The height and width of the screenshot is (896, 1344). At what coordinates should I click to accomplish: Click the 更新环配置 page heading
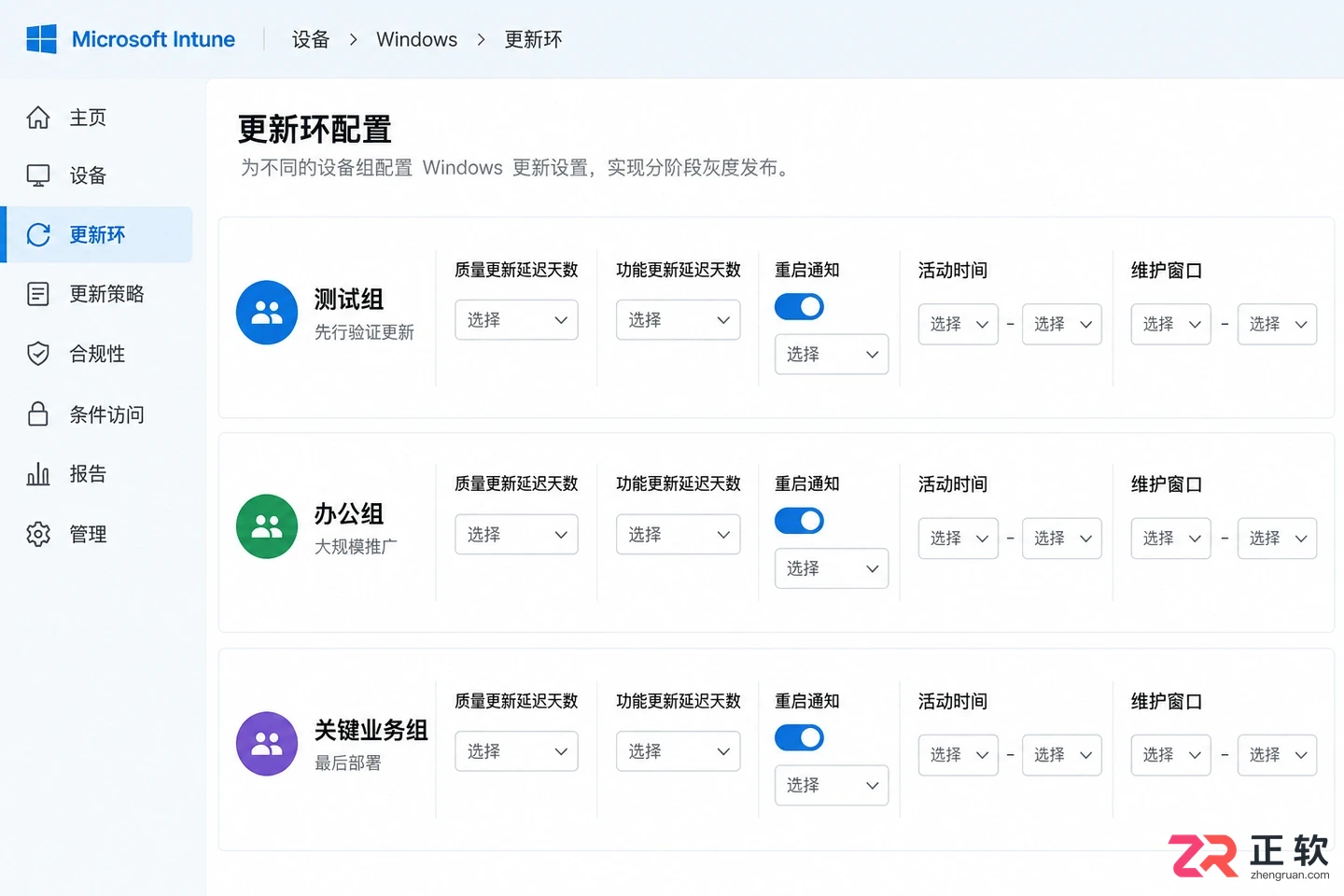(315, 130)
